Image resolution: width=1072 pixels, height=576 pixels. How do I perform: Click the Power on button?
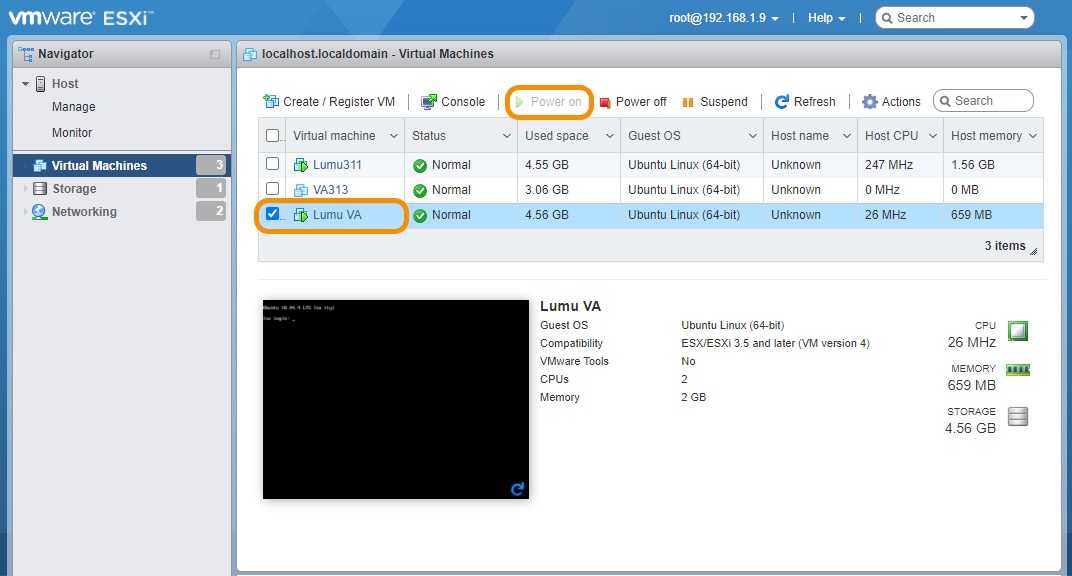(x=548, y=101)
